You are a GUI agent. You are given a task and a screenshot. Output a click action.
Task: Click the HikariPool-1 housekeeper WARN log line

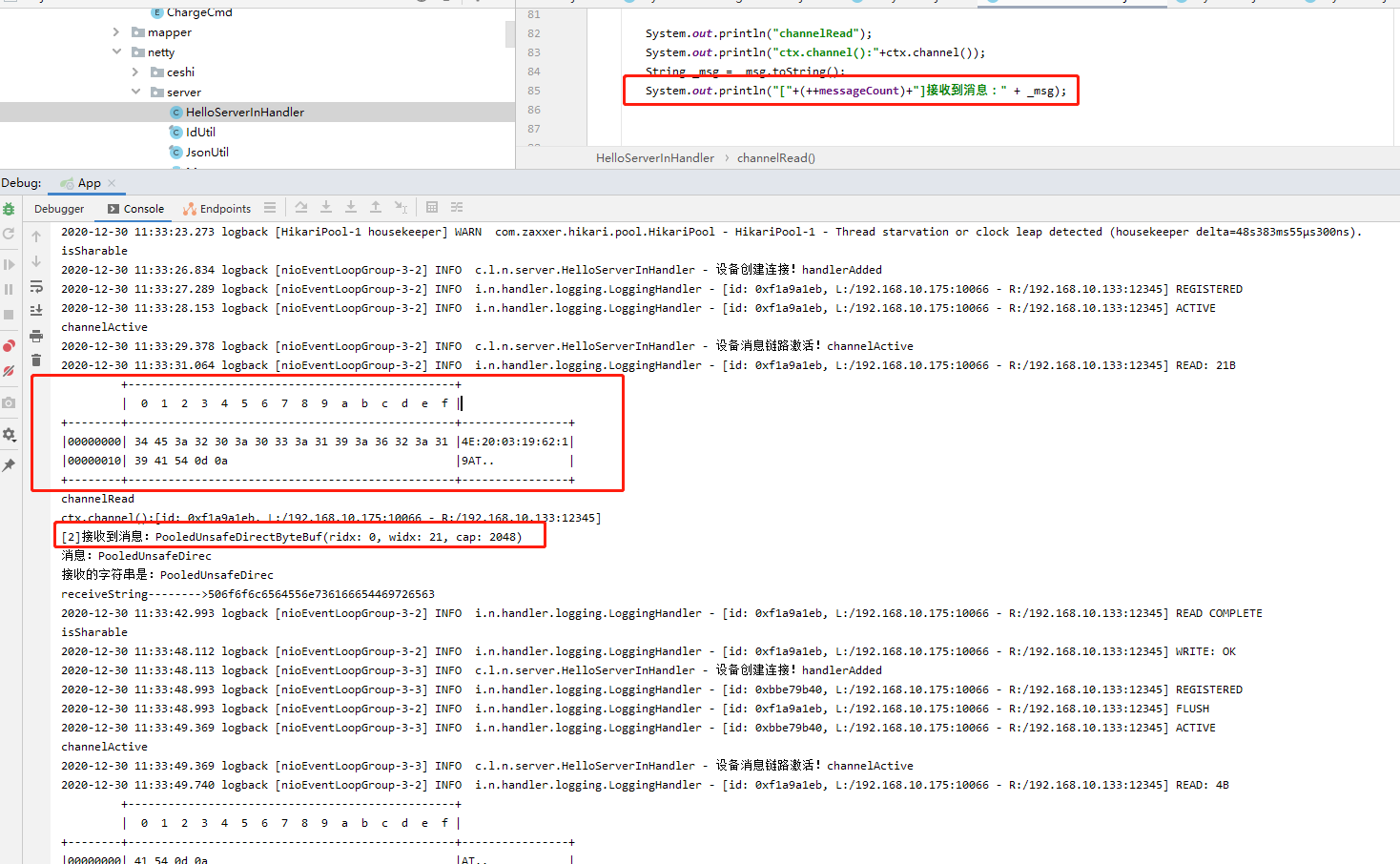click(x=711, y=232)
